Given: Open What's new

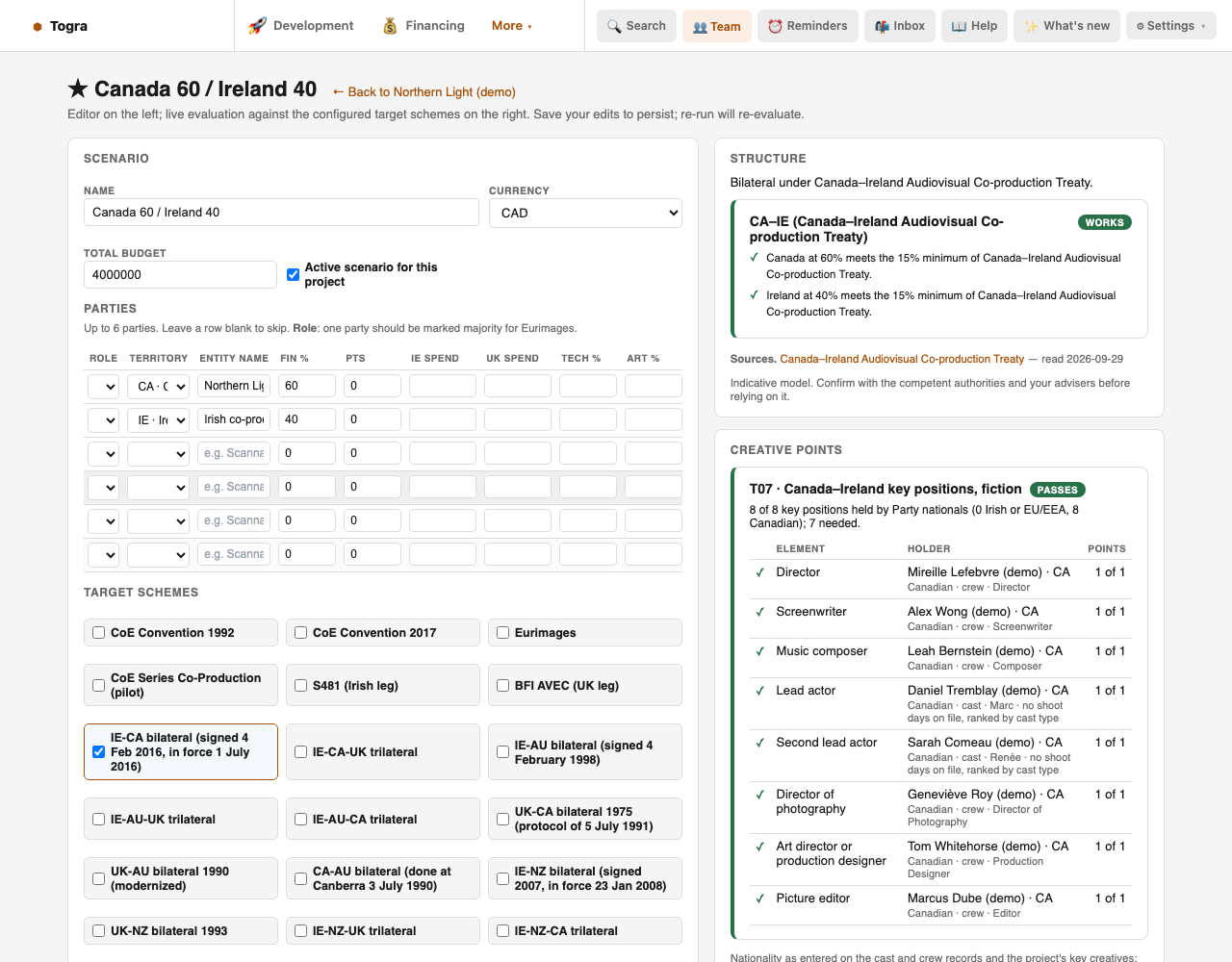Looking at the screenshot, I should click(1066, 26).
